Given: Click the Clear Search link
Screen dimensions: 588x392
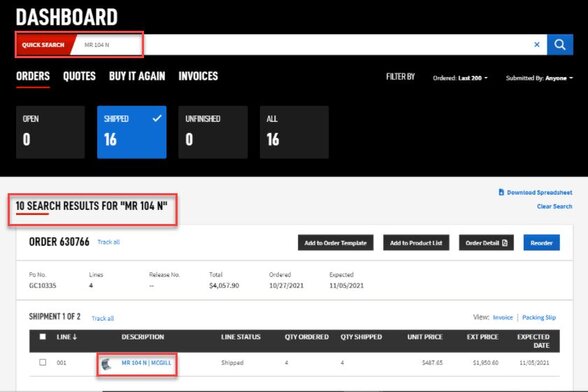Looking at the screenshot, I should coord(554,206).
